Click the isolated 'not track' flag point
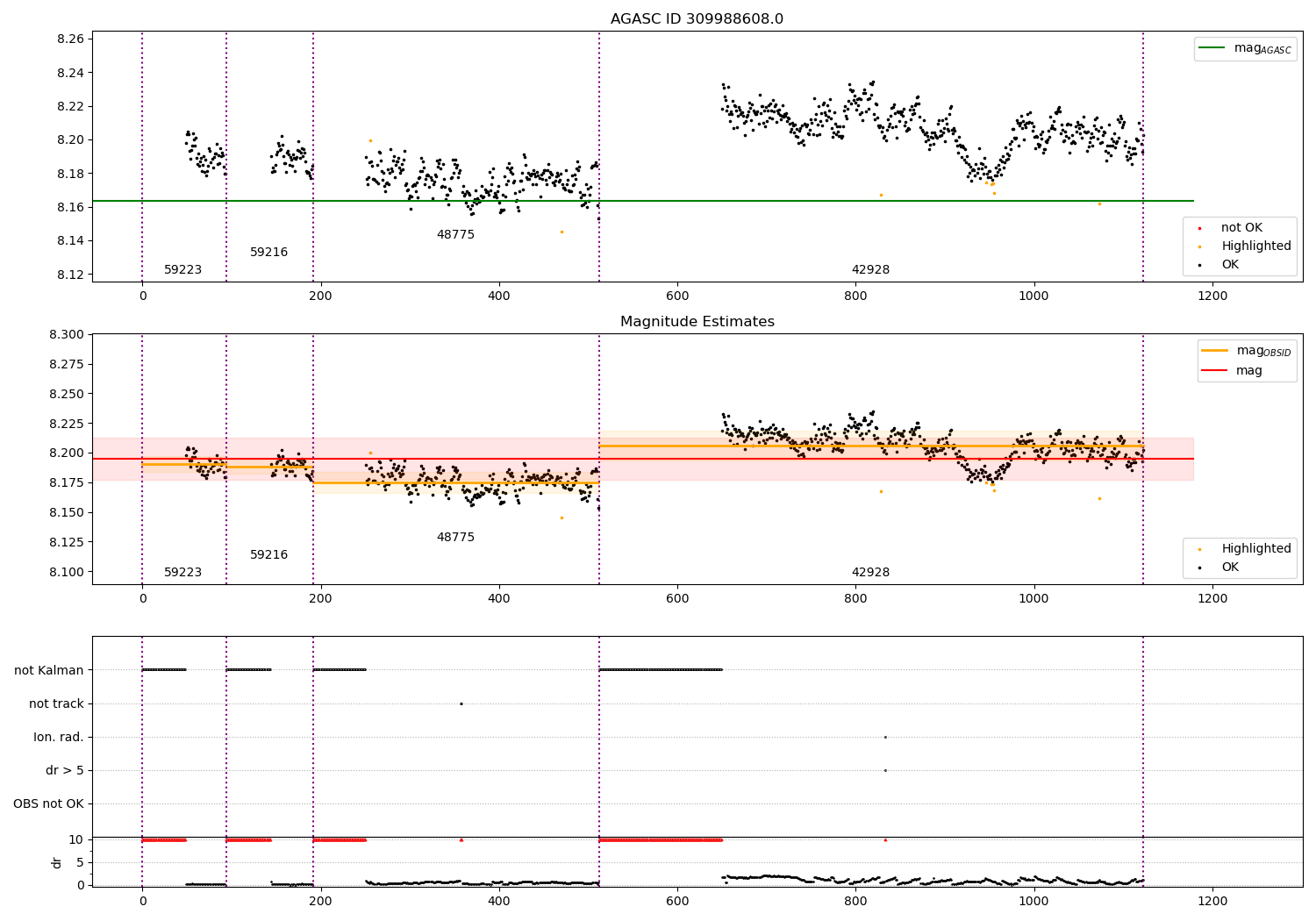This screenshot has width=1316, height=921. (x=461, y=703)
